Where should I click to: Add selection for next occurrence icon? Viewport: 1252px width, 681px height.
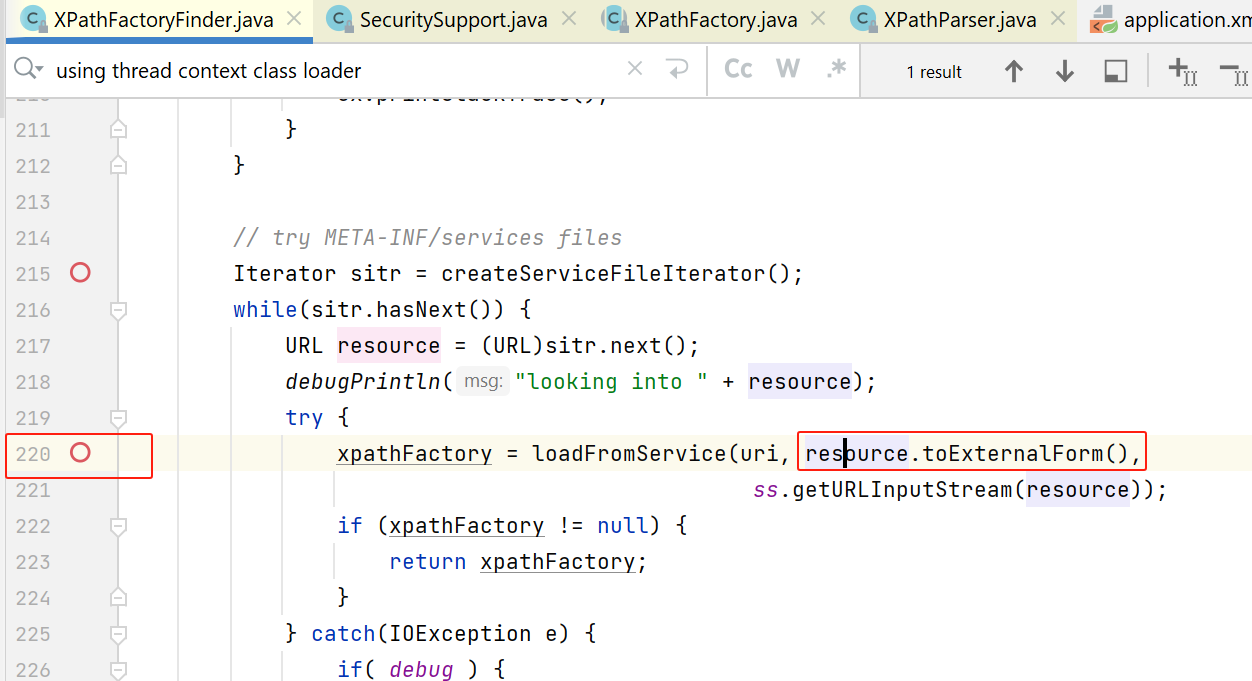pyautogui.click(x=1183, y=71)
